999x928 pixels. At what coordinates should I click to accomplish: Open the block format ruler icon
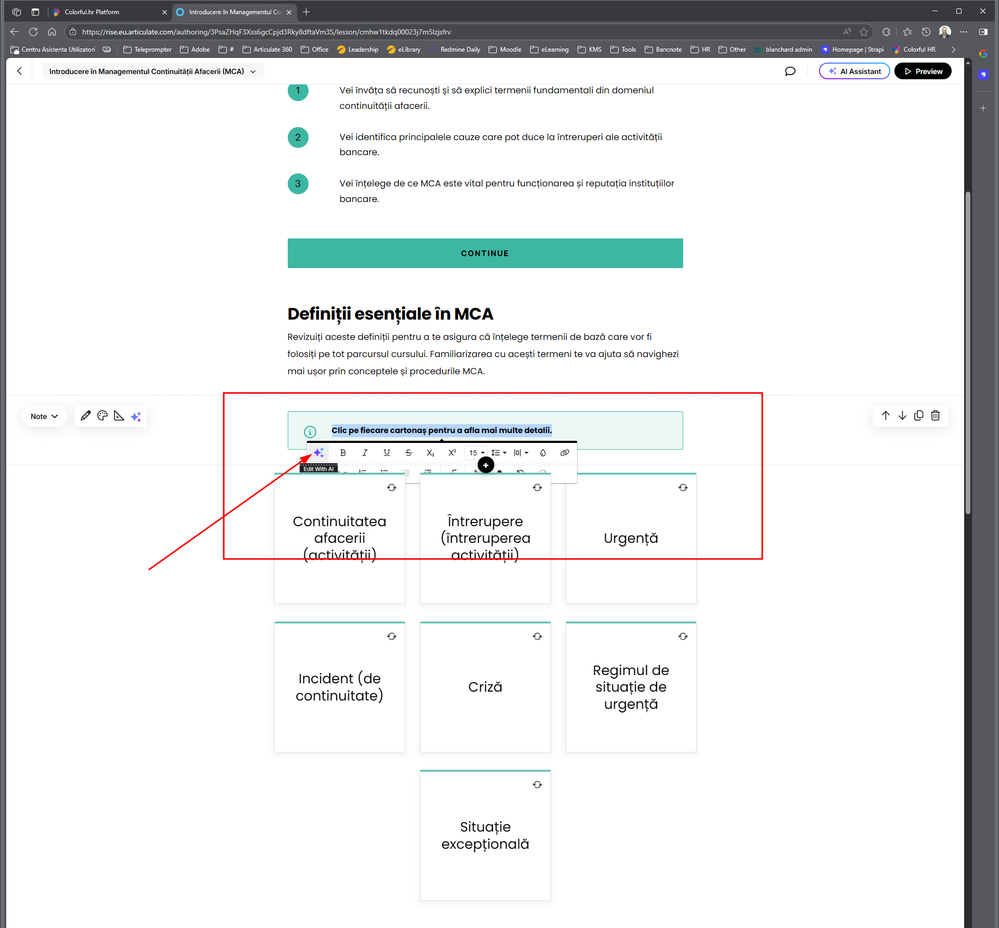pos(119,416)
